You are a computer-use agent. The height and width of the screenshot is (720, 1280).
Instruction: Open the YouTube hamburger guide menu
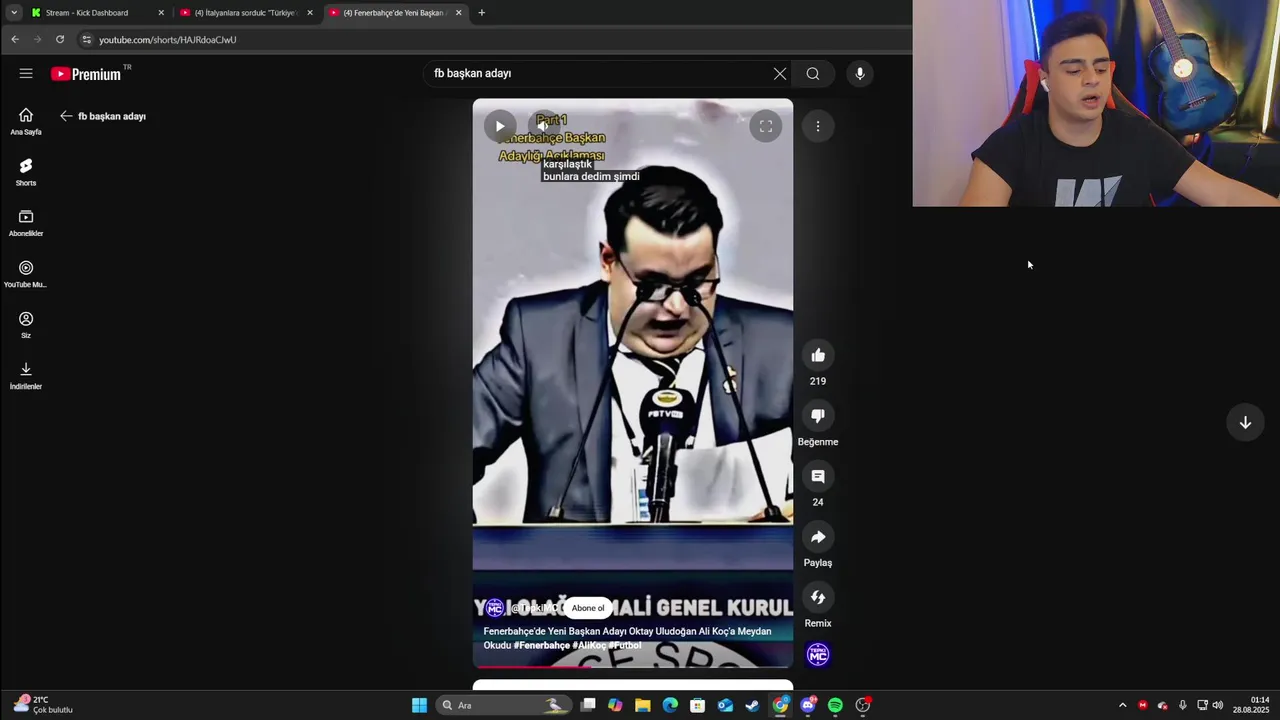click(x=26, y=73)
